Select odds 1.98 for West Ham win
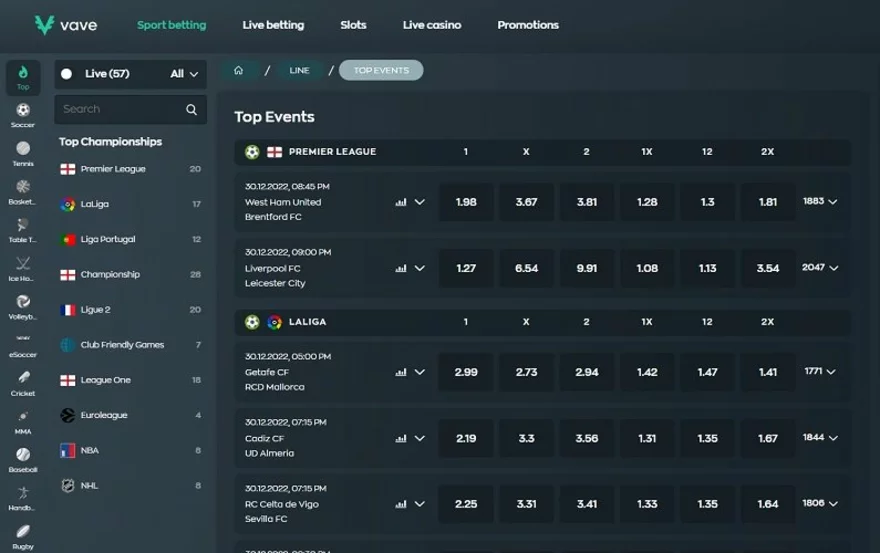 [466, 202]
